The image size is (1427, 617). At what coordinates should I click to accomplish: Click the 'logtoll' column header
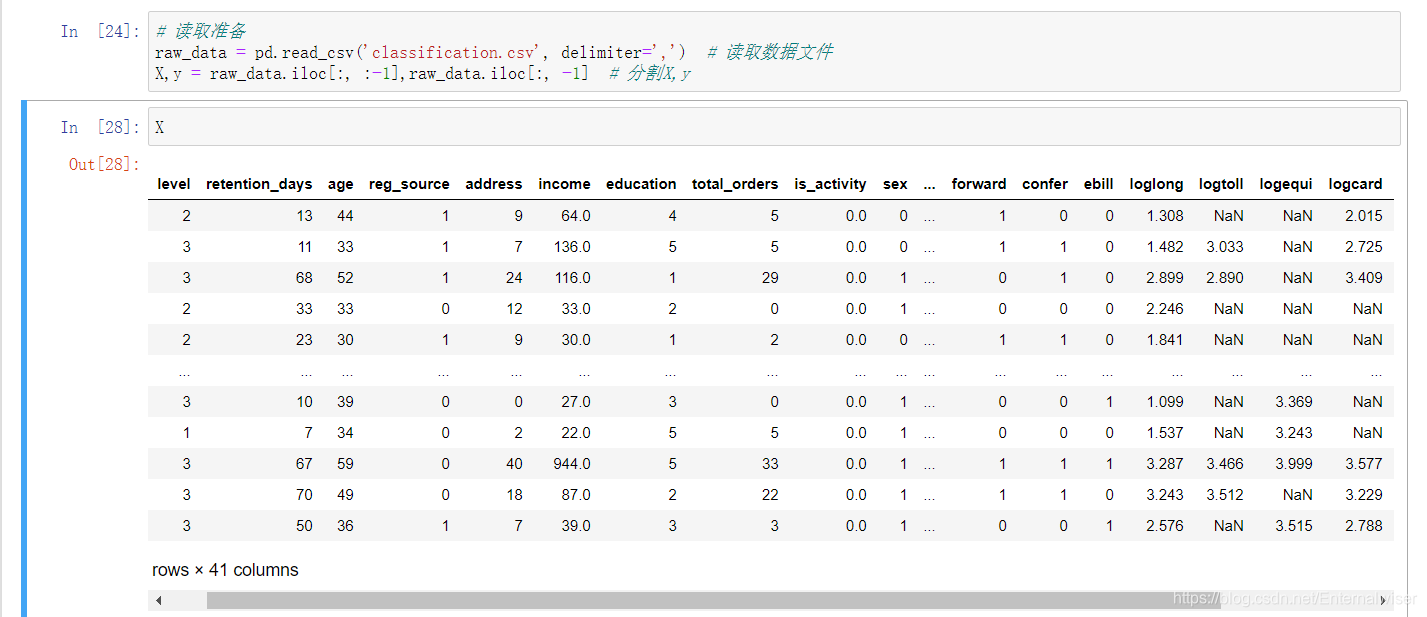pyautogui.click(x=1221, y=184)
